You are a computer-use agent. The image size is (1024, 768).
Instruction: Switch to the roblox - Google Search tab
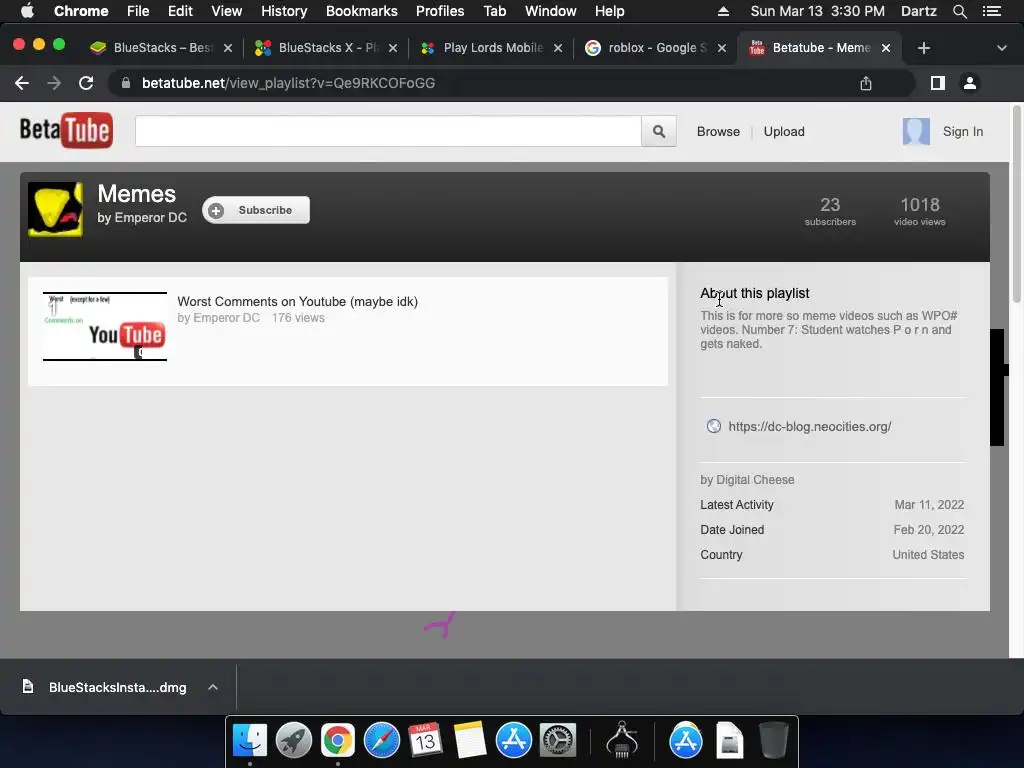tap(656, 48)
